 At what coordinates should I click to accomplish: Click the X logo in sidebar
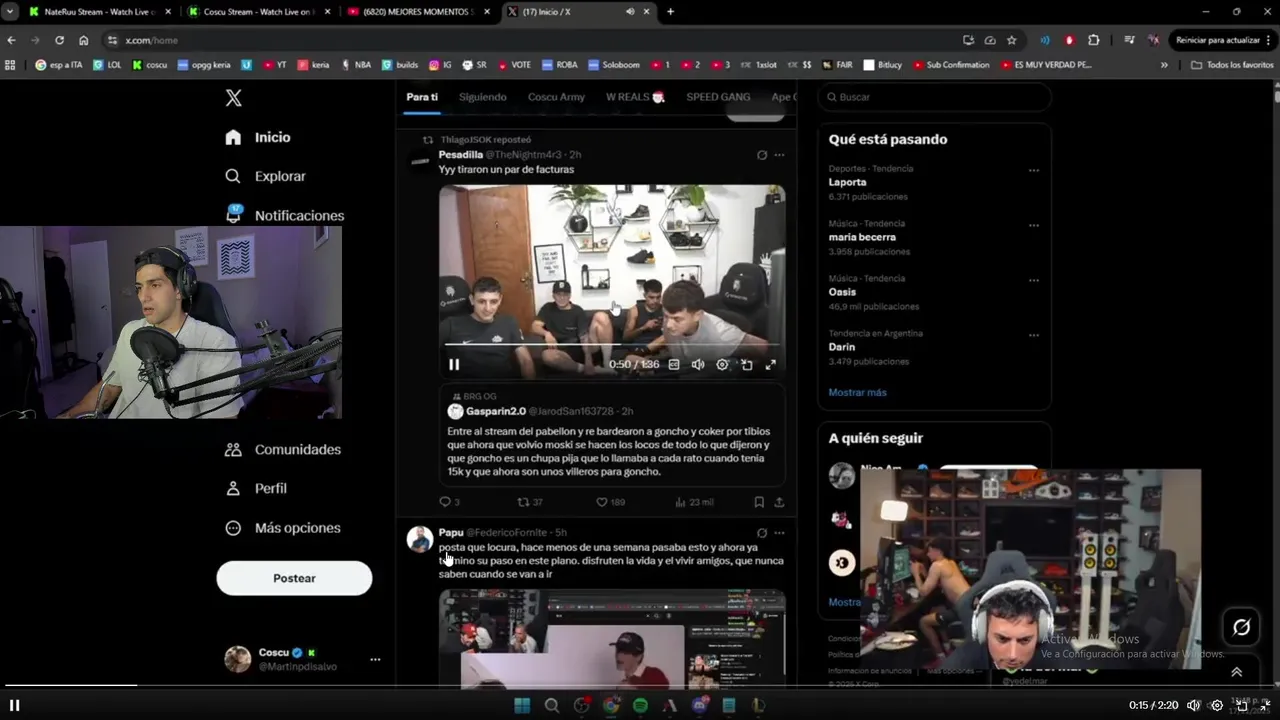point(233,98)
